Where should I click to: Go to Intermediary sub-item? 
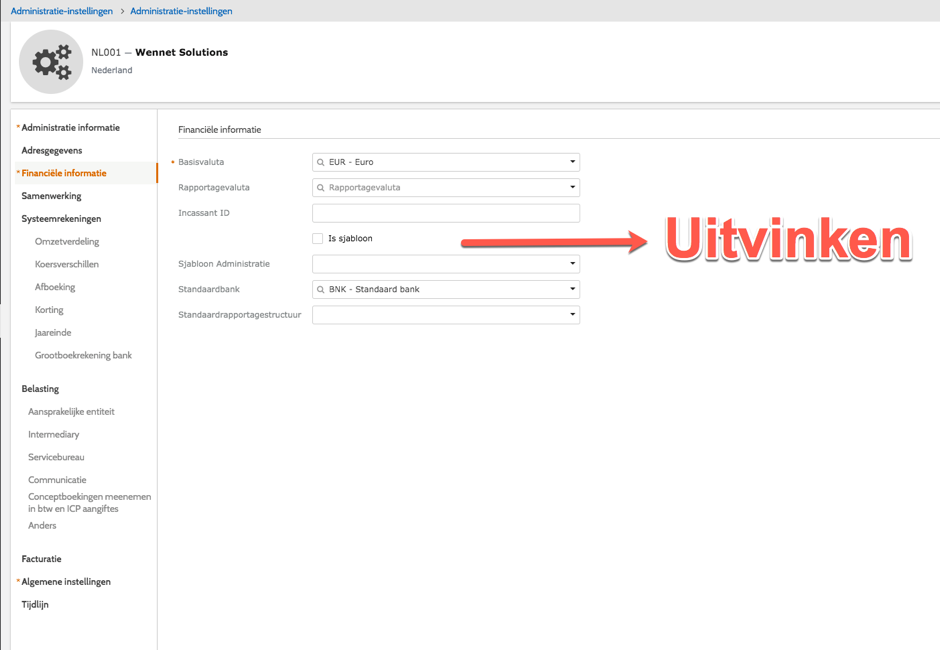53,435
